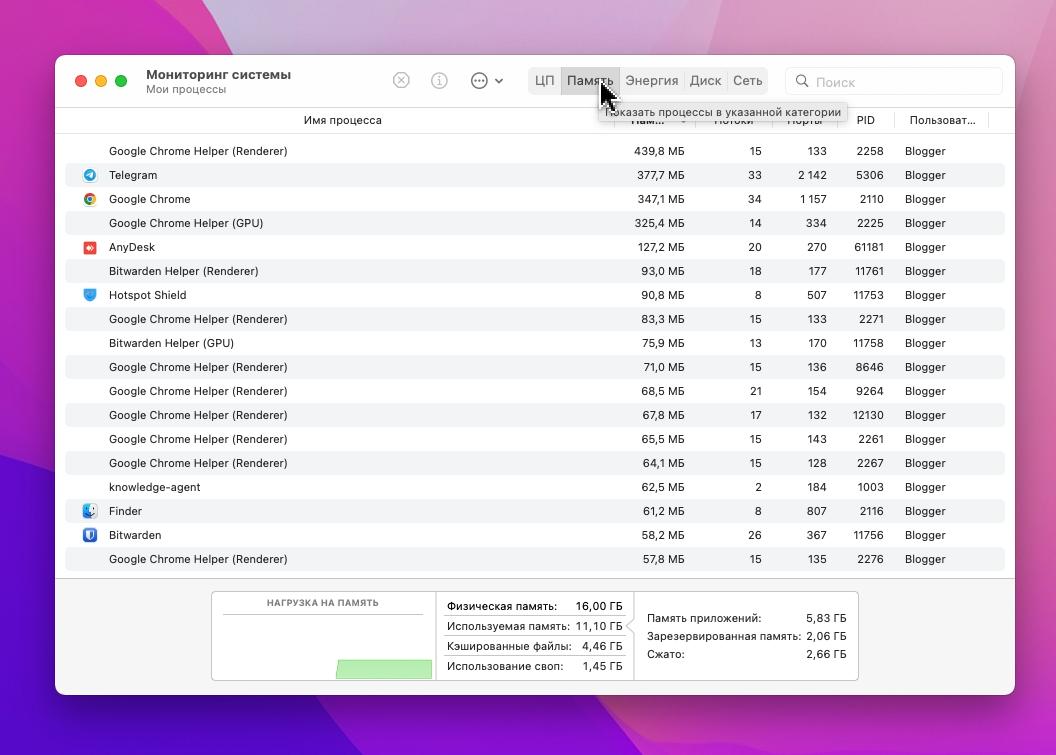Select the Bitwarden process name
The image size is (1056, 755).
pyautogui.click(x=135, y=535)
